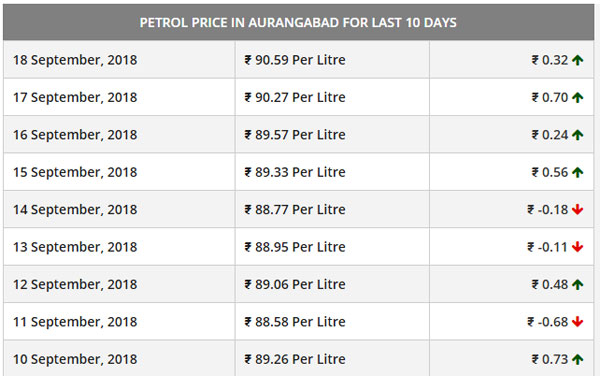Click red down arrow beside ₹ -0.18

577,210
